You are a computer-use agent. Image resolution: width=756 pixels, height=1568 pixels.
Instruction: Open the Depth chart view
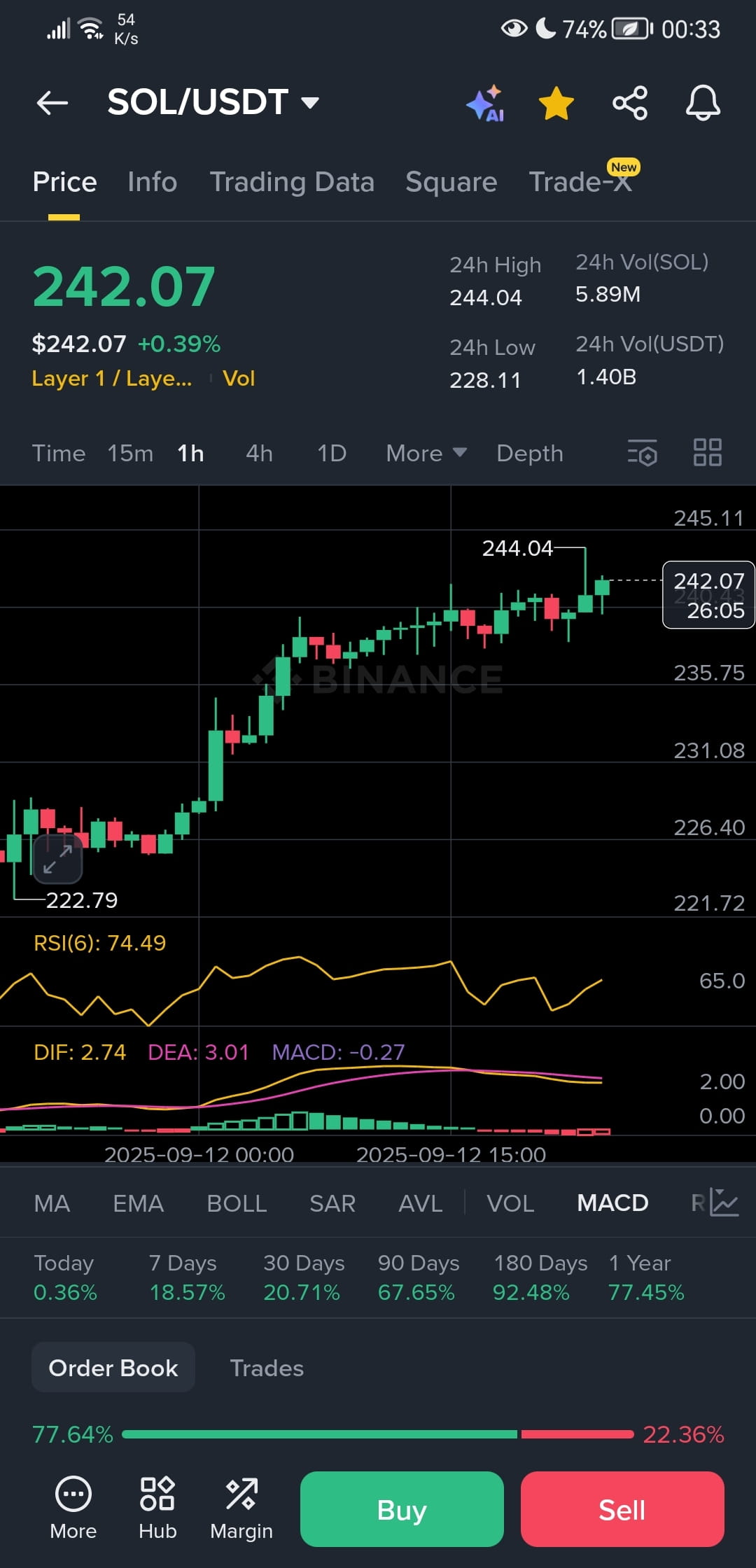click(530, 454)
